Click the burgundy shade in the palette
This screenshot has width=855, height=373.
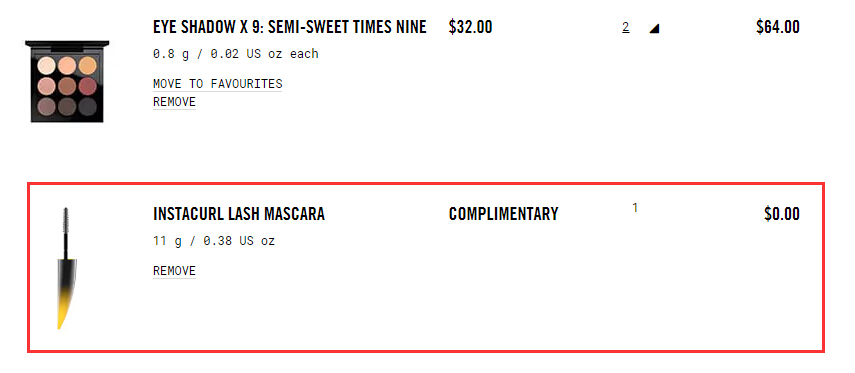point(88,86)
